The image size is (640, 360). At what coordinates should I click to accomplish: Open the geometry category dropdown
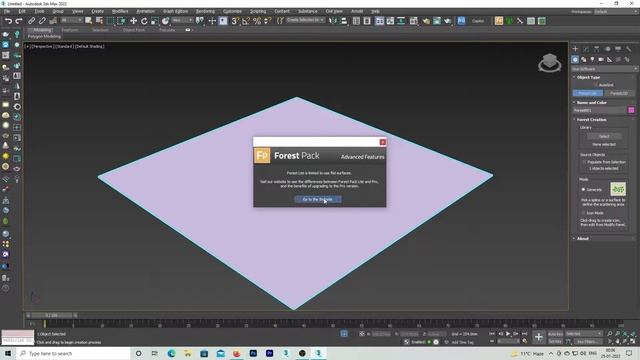point(604,69)
